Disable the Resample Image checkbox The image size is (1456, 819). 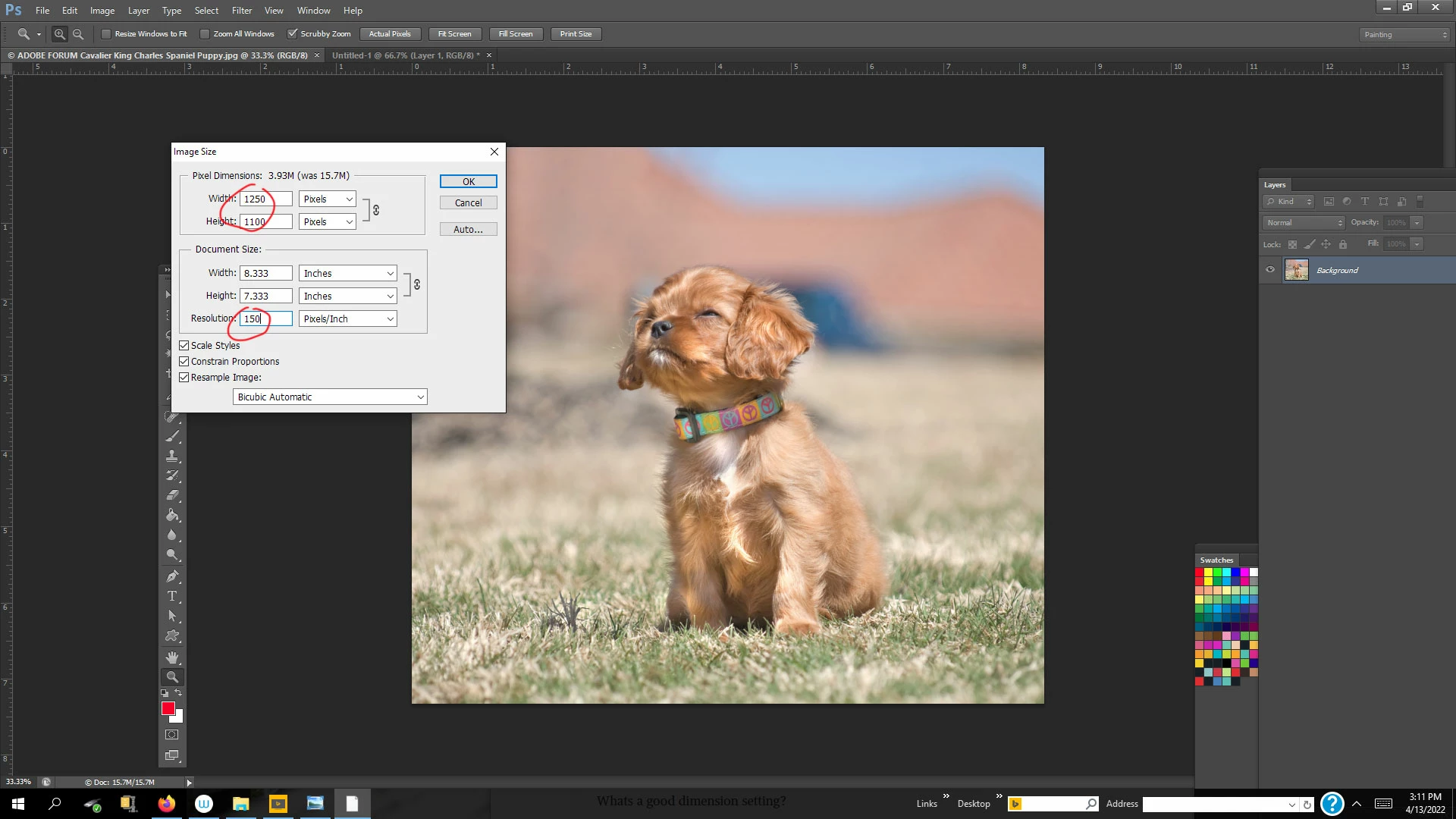(184, 377)
